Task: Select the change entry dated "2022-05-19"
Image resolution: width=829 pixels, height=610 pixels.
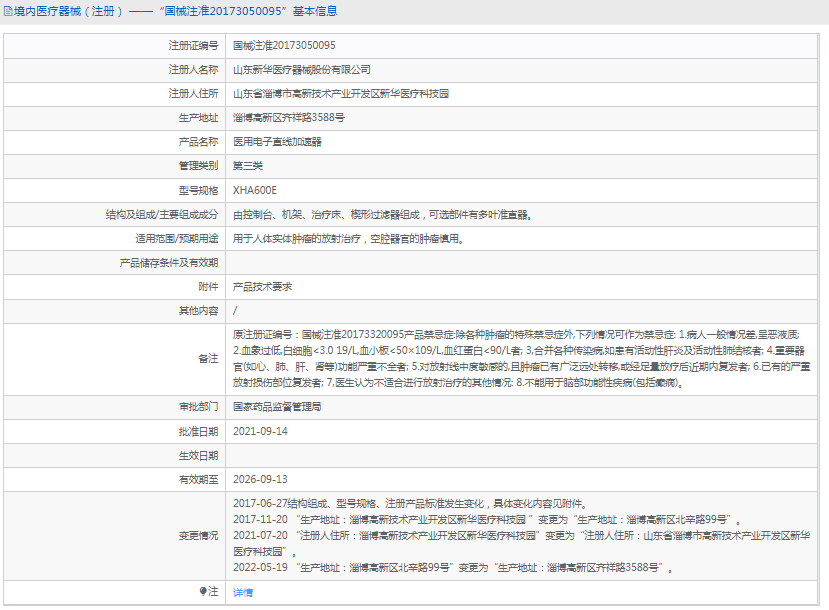Action: click(x=453, y=568)
